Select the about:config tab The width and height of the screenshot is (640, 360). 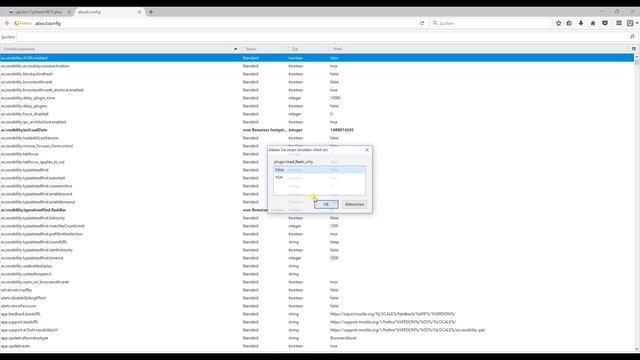[x=108, y=12]
